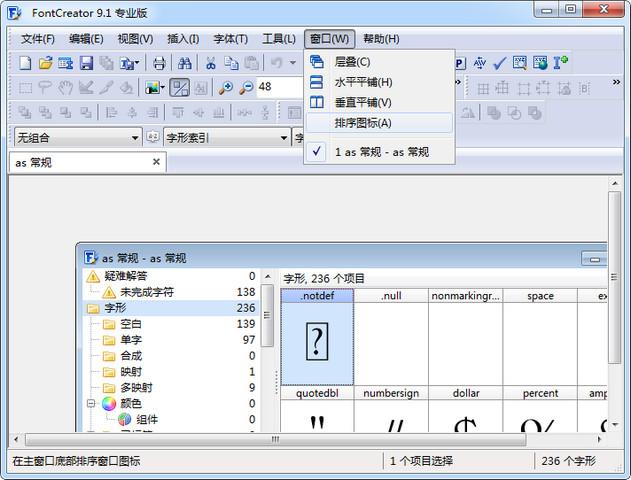Click the New file icon
631x480 pixels.
coord(26,63)
